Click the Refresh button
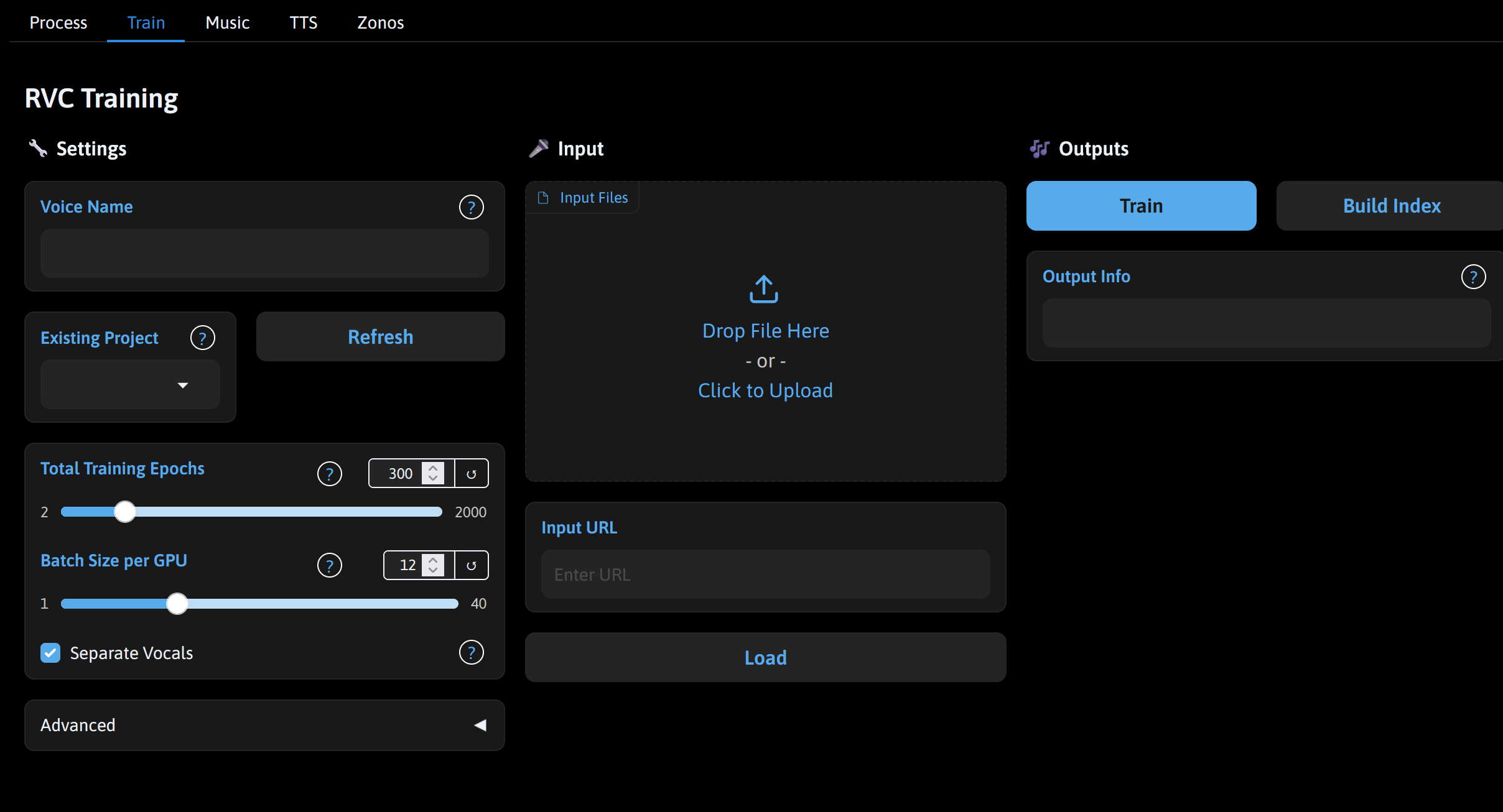The width and height of the screenshot is (1503, 812). [379, 336]
